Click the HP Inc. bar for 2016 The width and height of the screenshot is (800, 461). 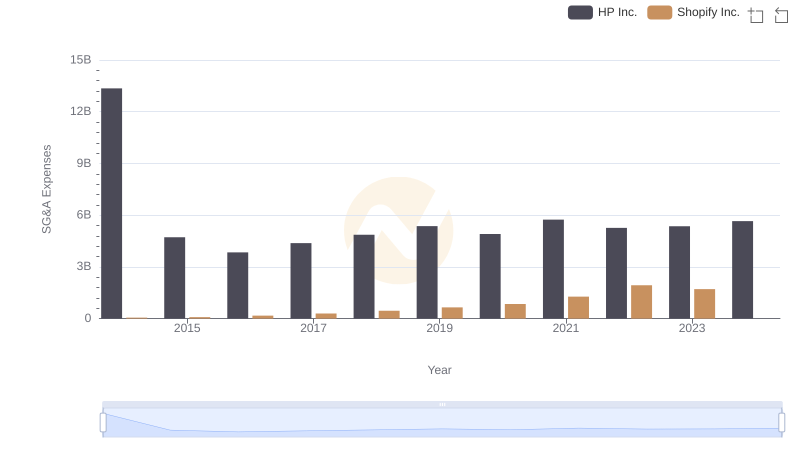point(238,286)
